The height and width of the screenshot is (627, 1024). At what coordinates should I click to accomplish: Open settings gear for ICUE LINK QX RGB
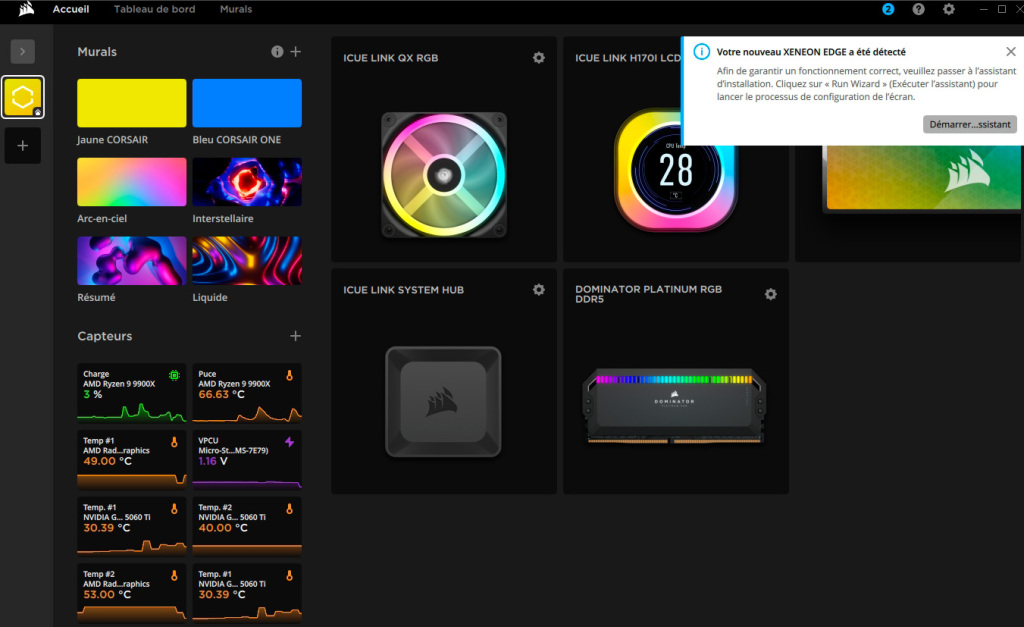click(x=539, y=58)
